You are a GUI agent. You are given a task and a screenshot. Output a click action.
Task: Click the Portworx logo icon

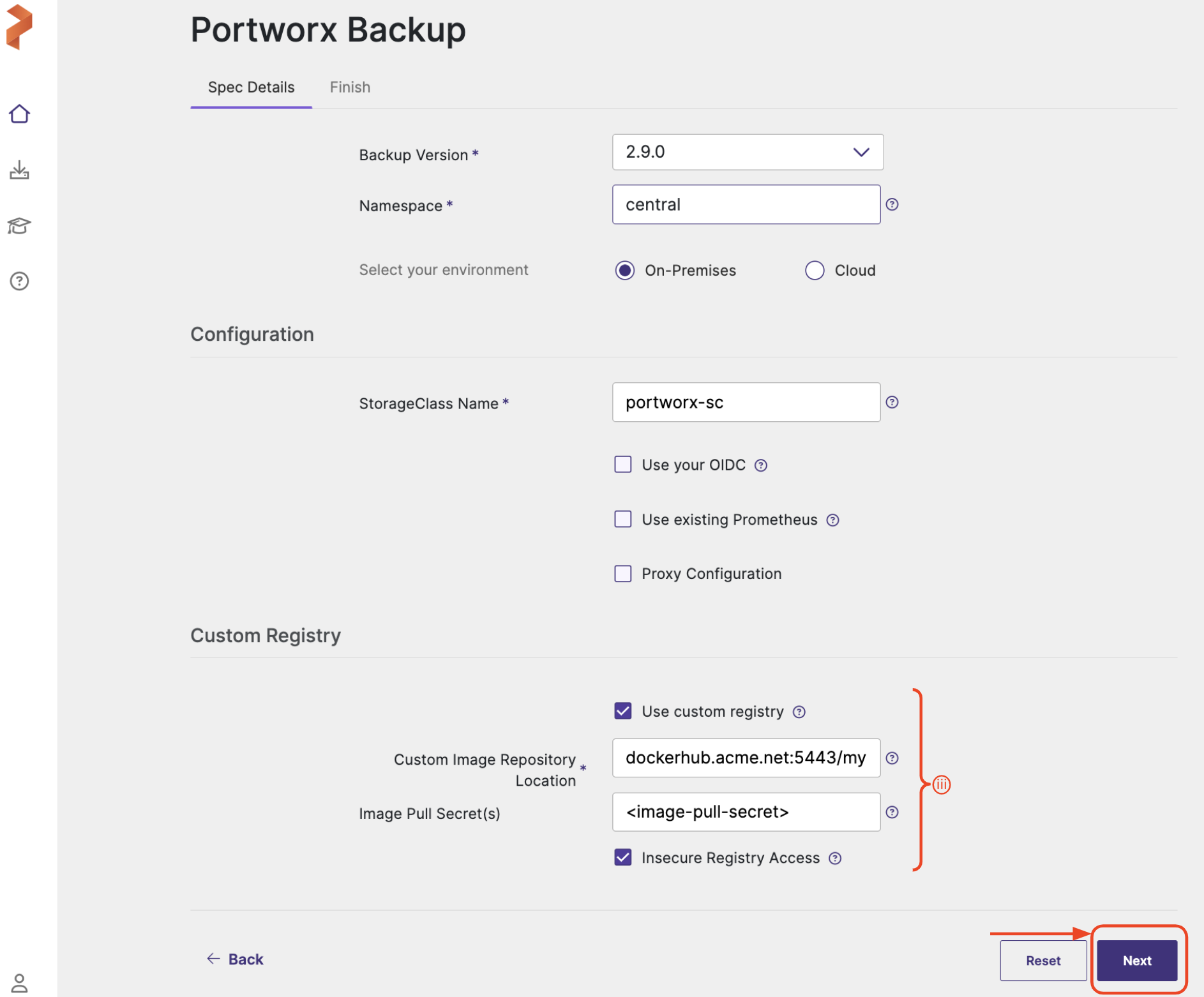point(19,26)
